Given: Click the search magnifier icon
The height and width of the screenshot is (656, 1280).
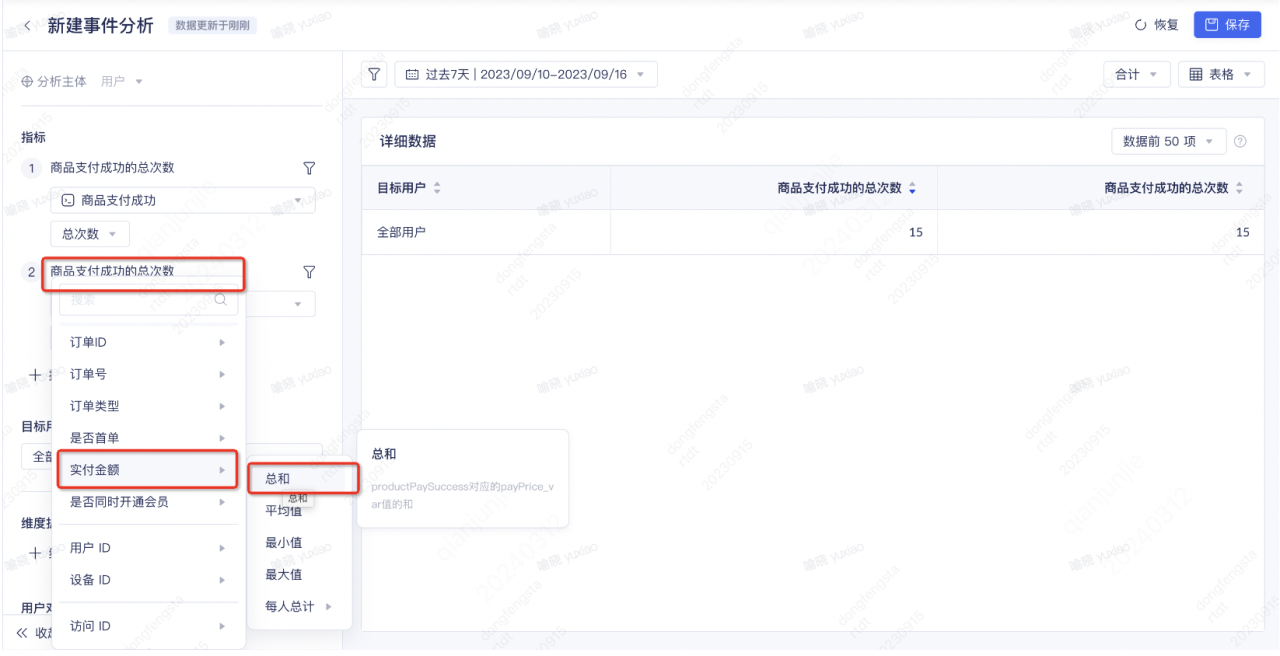Looking at the screenshot, I should click(221, 299).
